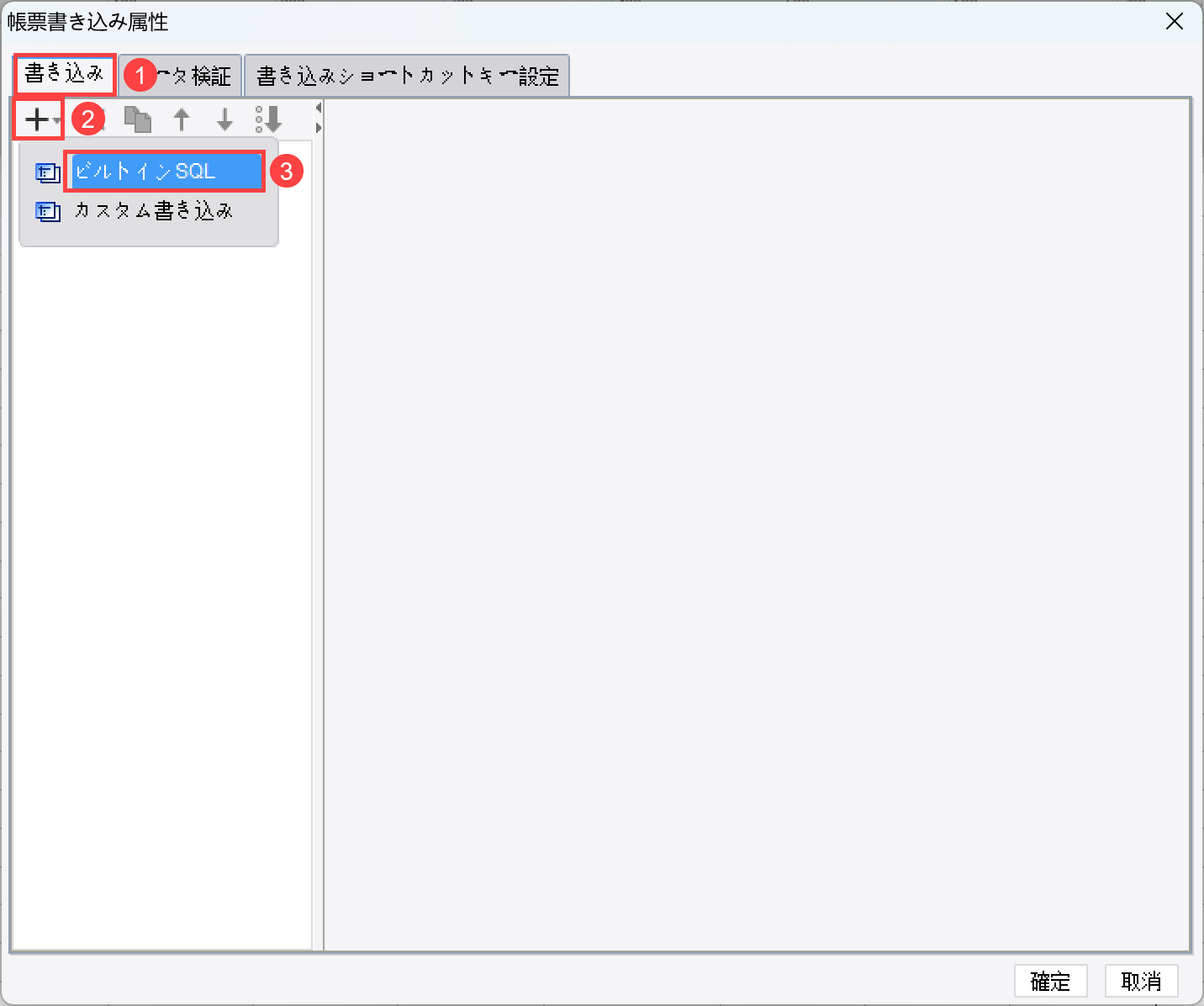The height and width of the screenshot is (1006, 1204).
Task: Click the copy/duplicate pages toolbar icon
Action: point(138,119)
